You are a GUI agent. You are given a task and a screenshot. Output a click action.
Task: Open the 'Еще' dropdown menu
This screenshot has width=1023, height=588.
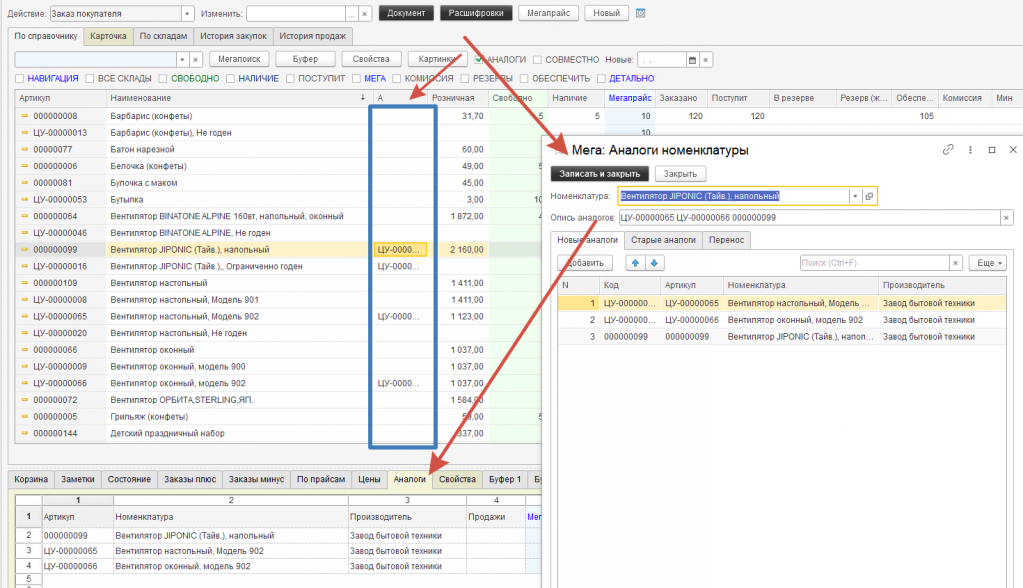click(988, 263)
